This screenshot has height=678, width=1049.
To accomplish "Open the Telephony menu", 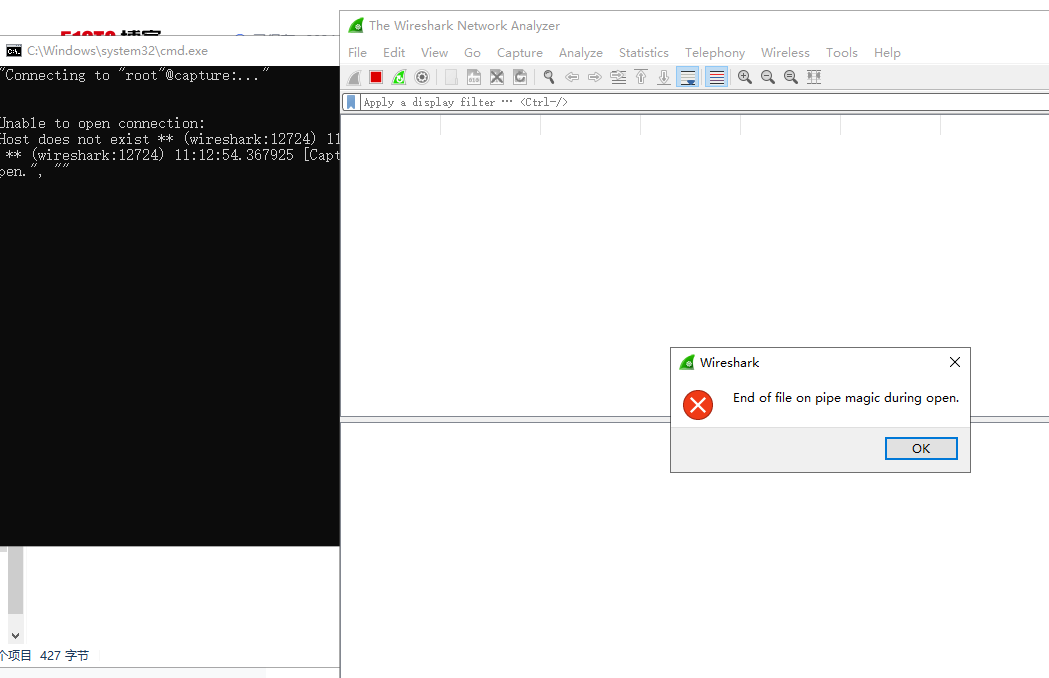I will [x=714, y=53].
